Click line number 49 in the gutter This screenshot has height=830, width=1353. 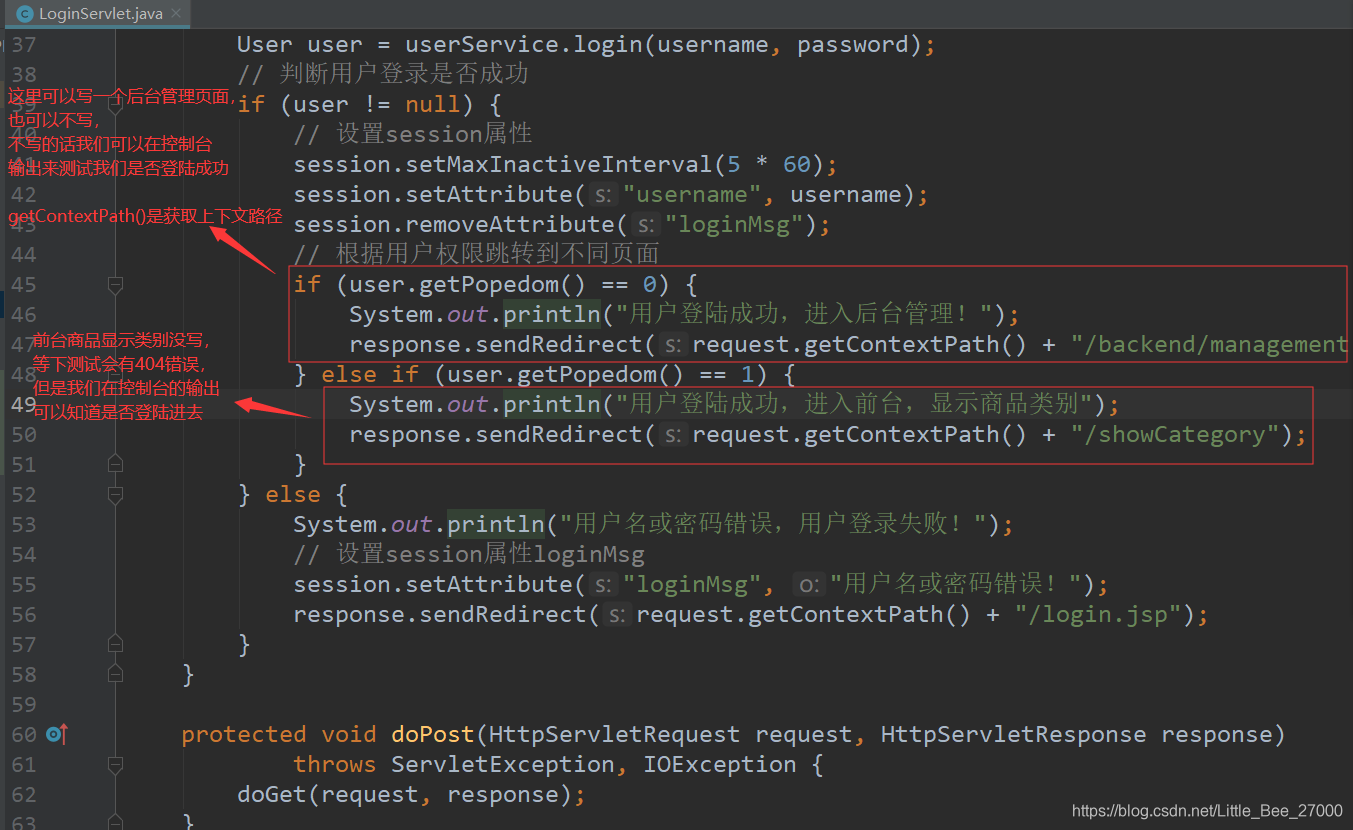point(24,405)
